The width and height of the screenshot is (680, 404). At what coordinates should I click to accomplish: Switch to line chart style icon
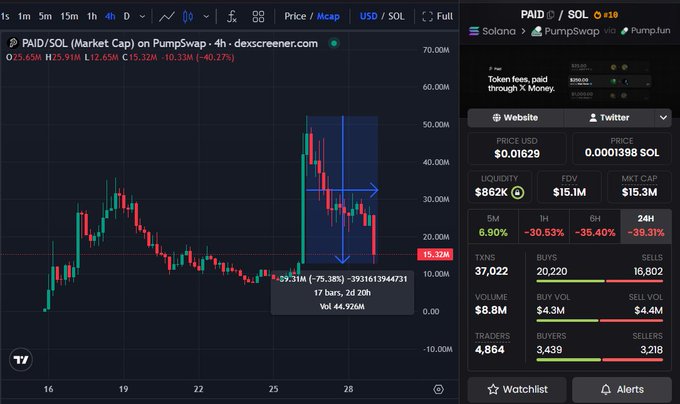(167, 16)
